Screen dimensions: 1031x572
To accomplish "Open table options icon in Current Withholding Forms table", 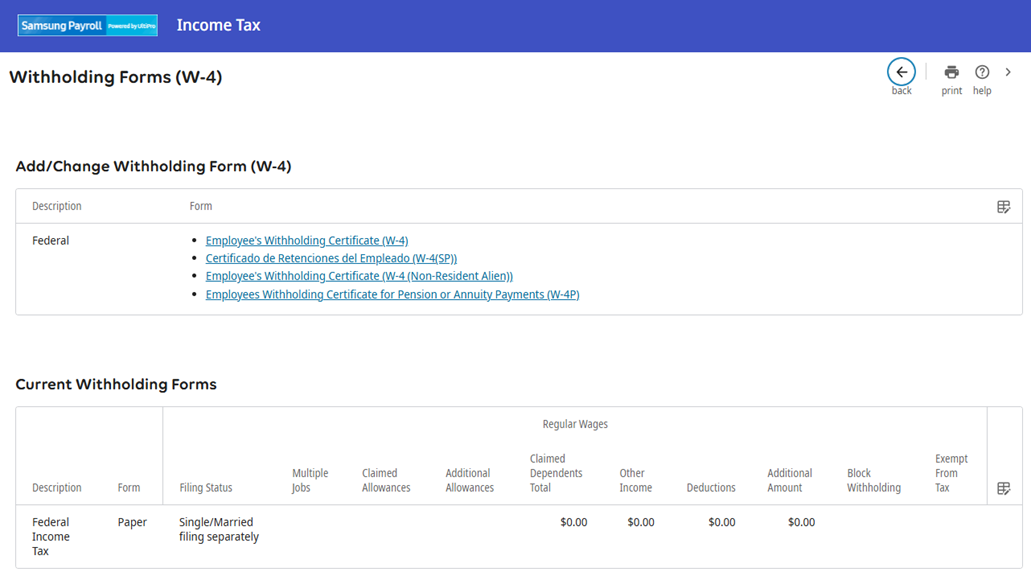I will [x=1003, y=488].
